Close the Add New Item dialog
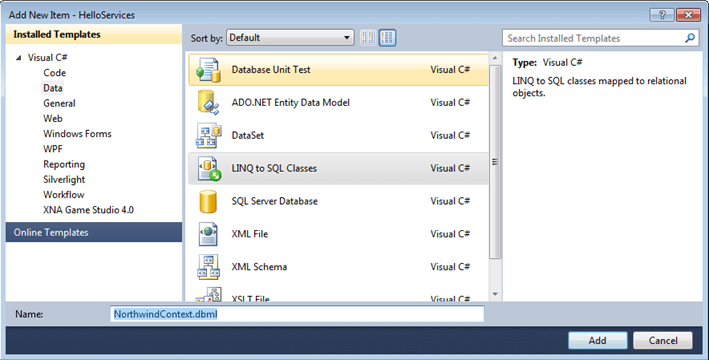The height and width of the screenshot is (360, 709). (x=688, y=15)
